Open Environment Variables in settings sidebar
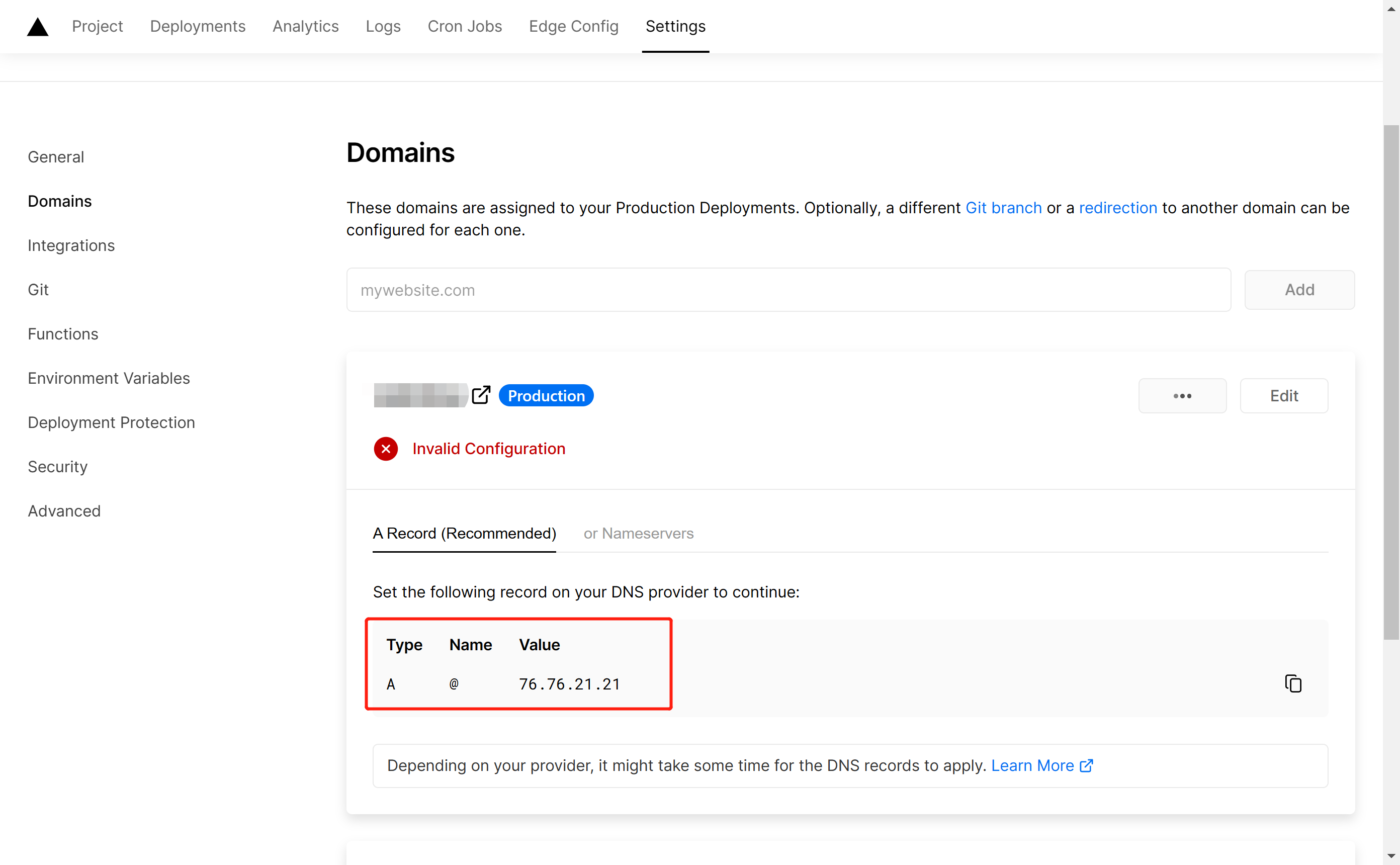The image size is (1400, 865). click(x=109, y=378)
